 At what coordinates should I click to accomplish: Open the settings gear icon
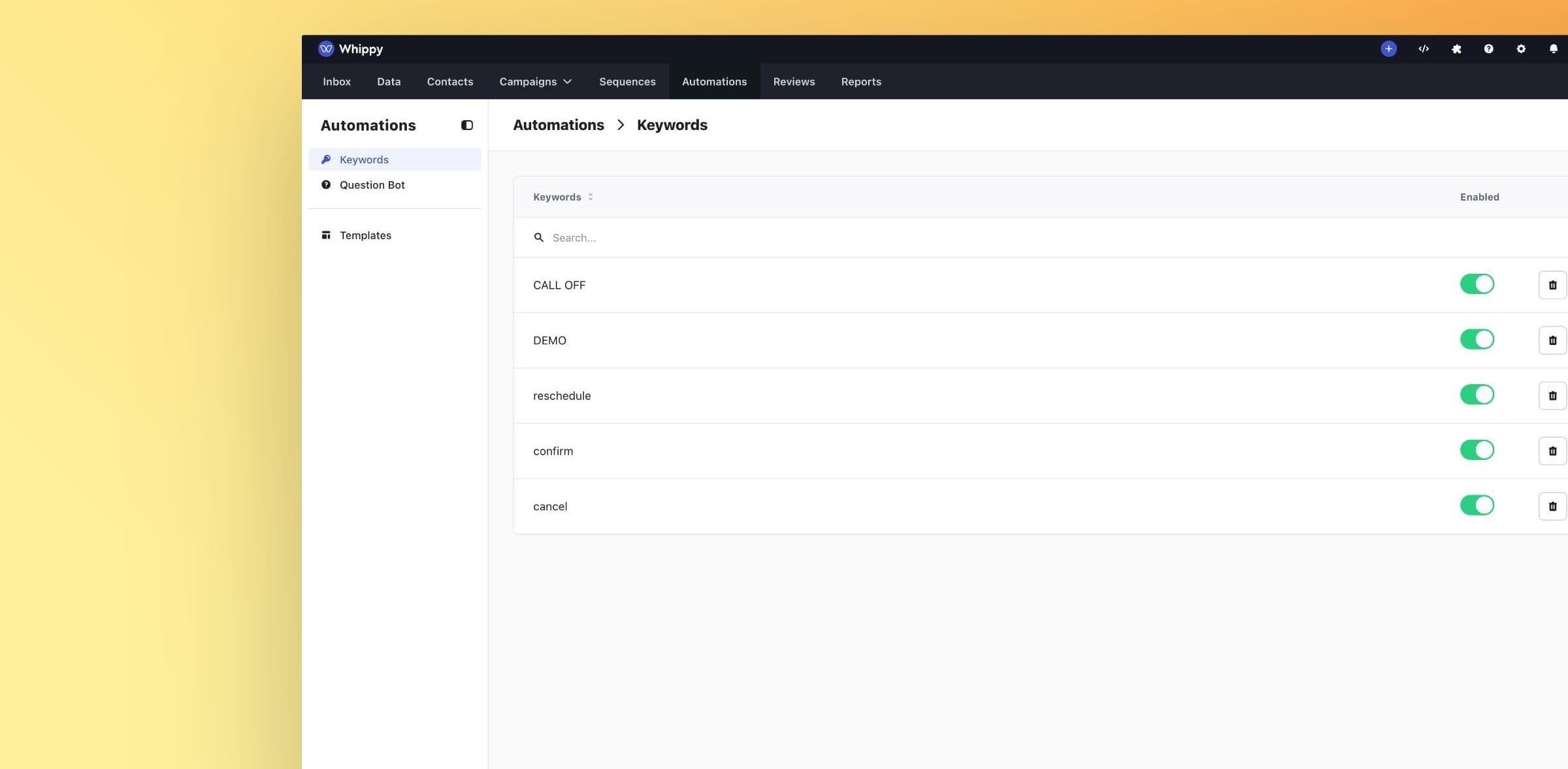(1522, 48)
